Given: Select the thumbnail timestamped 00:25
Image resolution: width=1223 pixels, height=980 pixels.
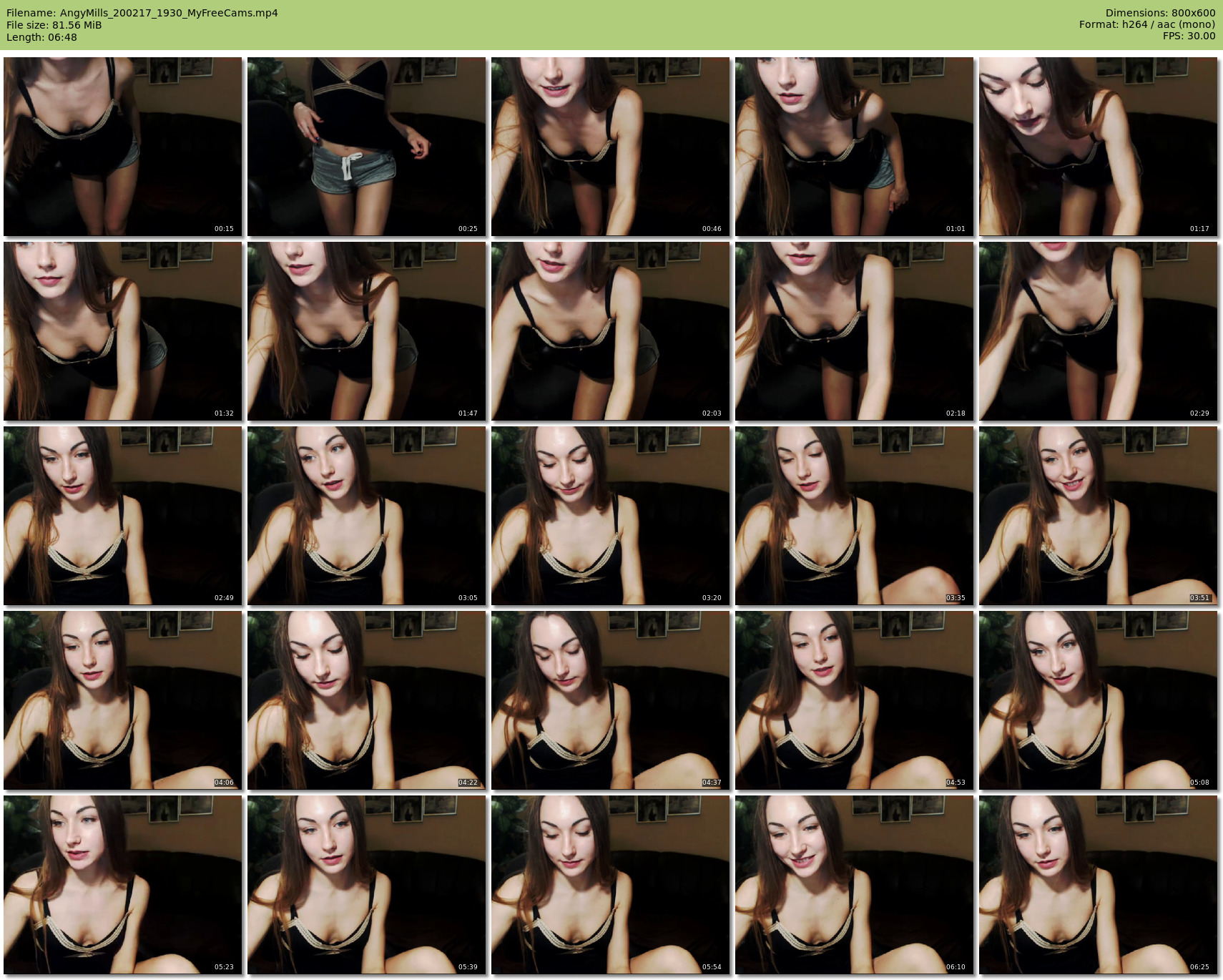Looking at the screenshot, I should click(x=366, y=147).
